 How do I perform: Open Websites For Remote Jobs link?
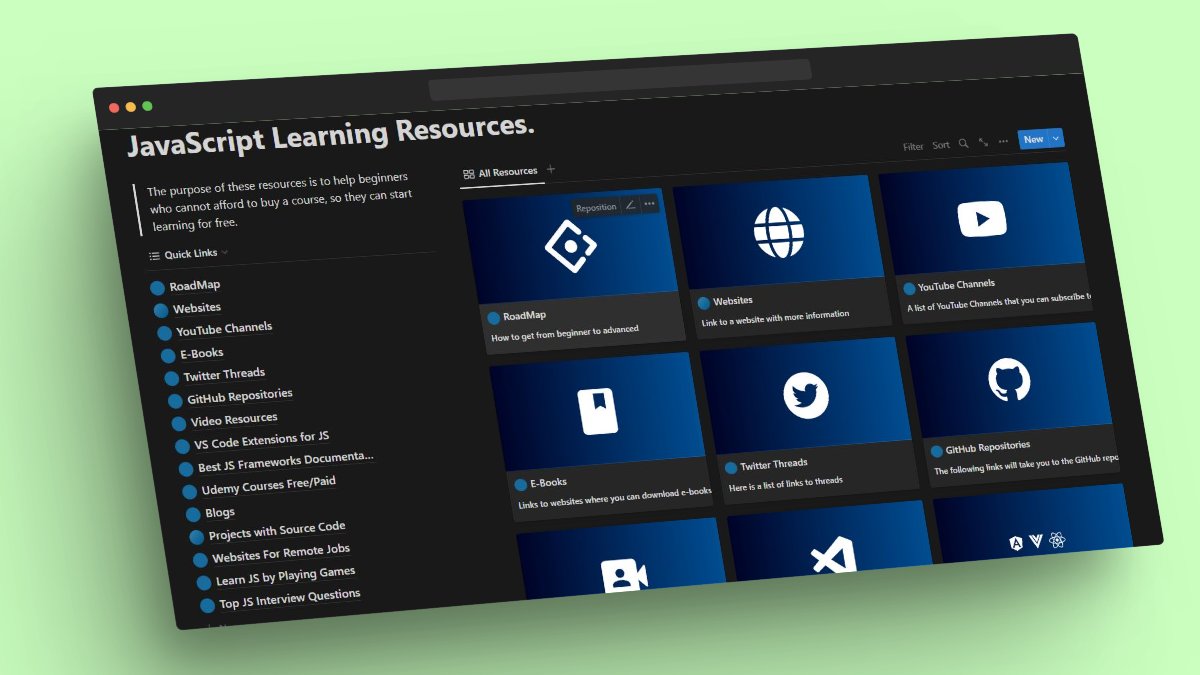(x=280, y=552)
